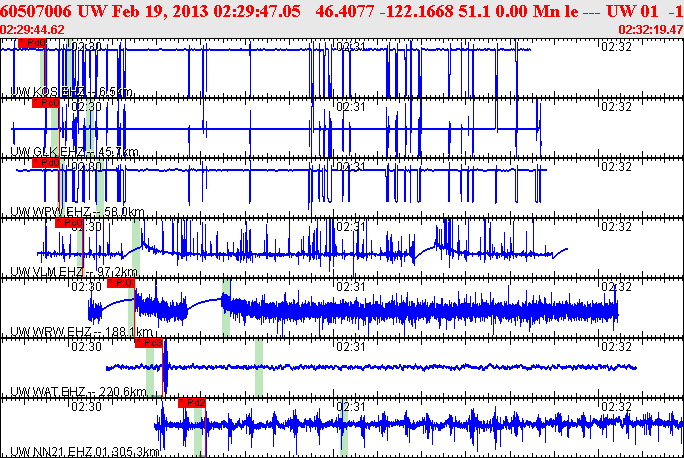The height and width of the screenshot is (458, 684).
Task: Click the 'P 0' pick flag on WRW trace
Action: coord(121,283)
